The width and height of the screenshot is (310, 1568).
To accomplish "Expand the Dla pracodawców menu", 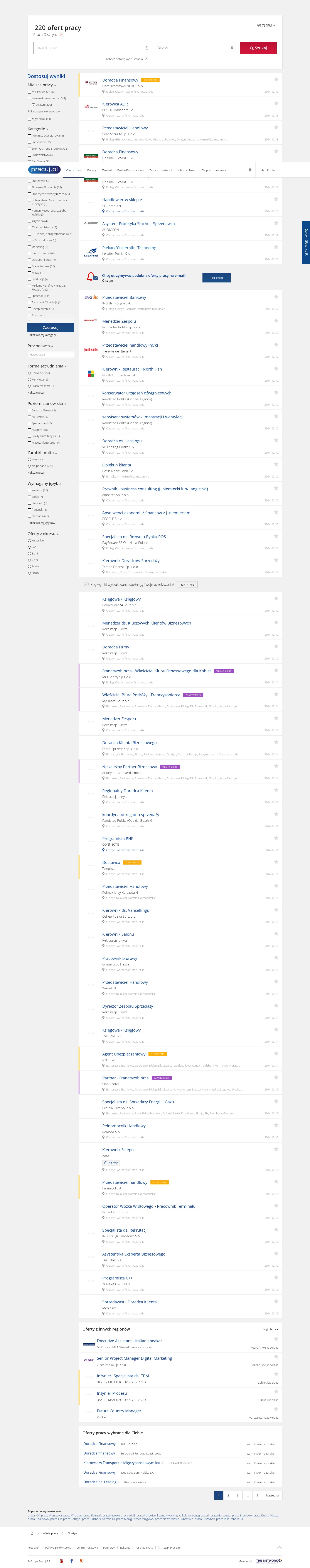I will tap(213, 170).
